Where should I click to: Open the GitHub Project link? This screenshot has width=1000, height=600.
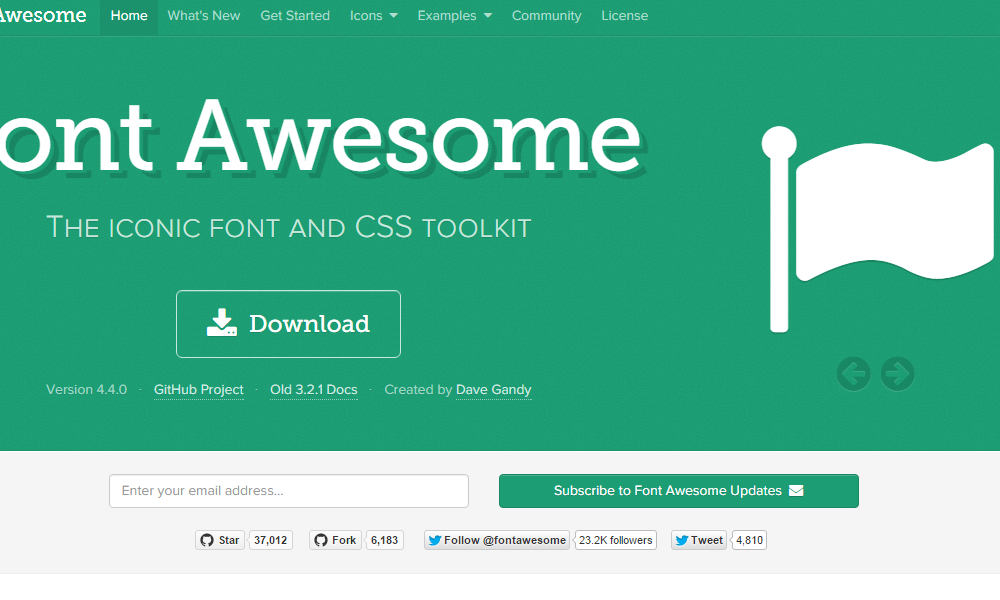click(199, 390)
